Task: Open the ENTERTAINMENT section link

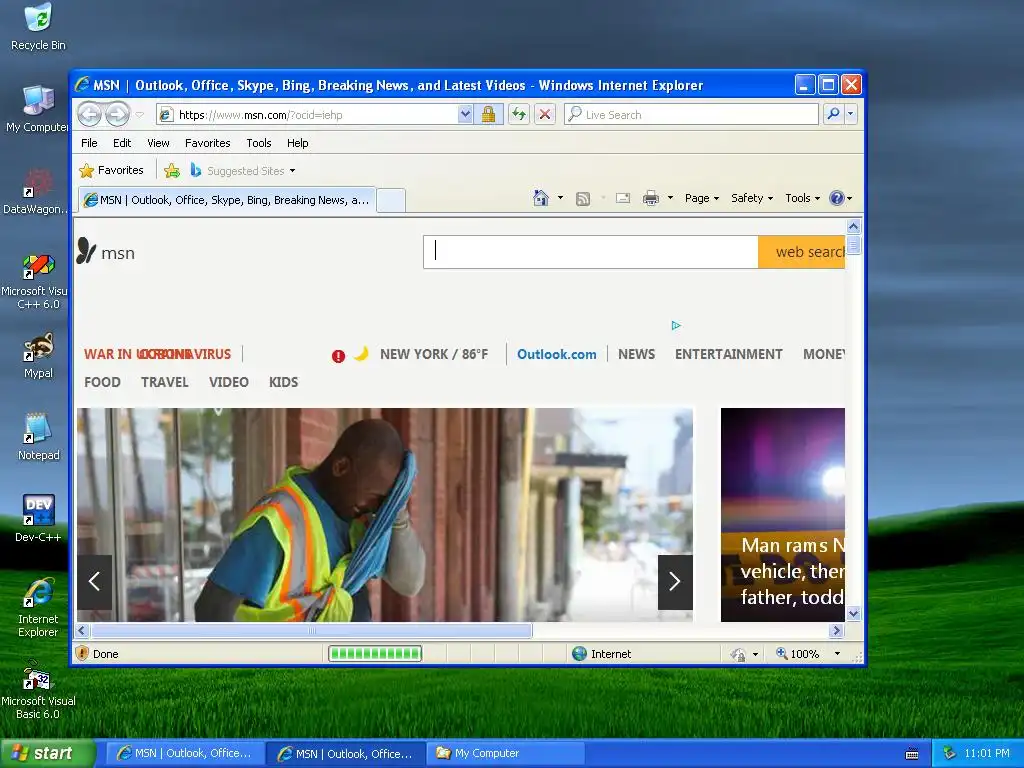Action: point(728,354)
